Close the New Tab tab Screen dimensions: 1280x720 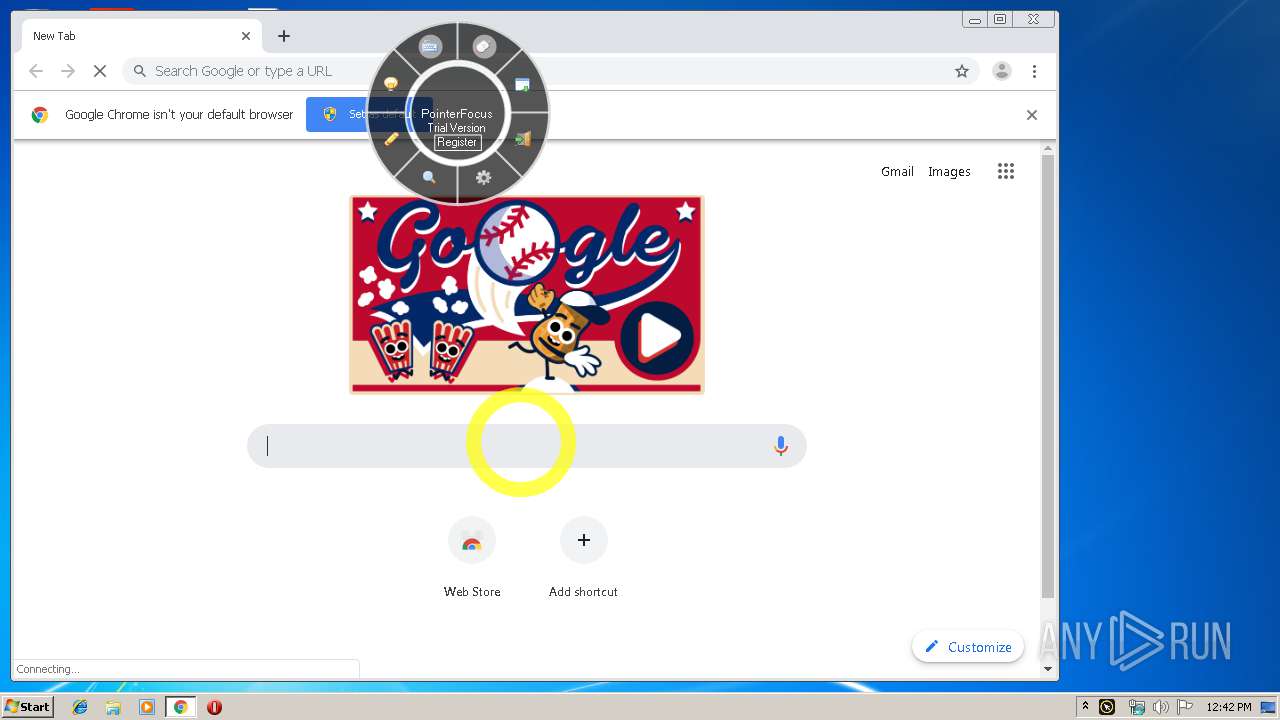pyautogui.click(x=246, y=36)
